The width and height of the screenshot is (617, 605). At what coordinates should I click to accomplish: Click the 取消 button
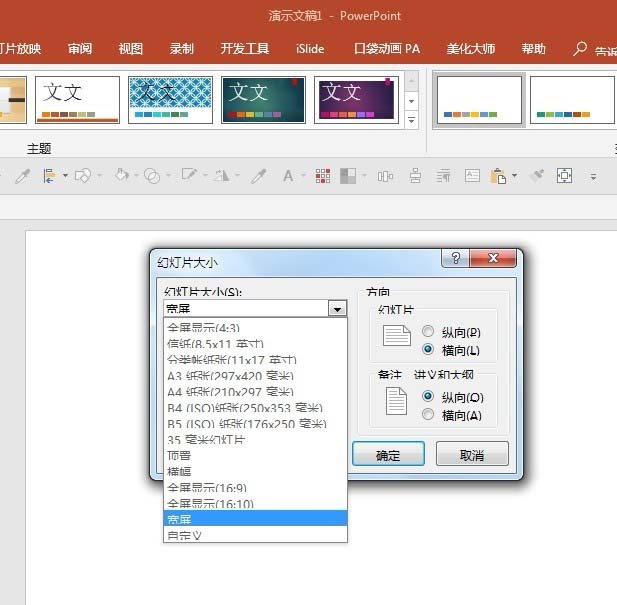point(472,454)
